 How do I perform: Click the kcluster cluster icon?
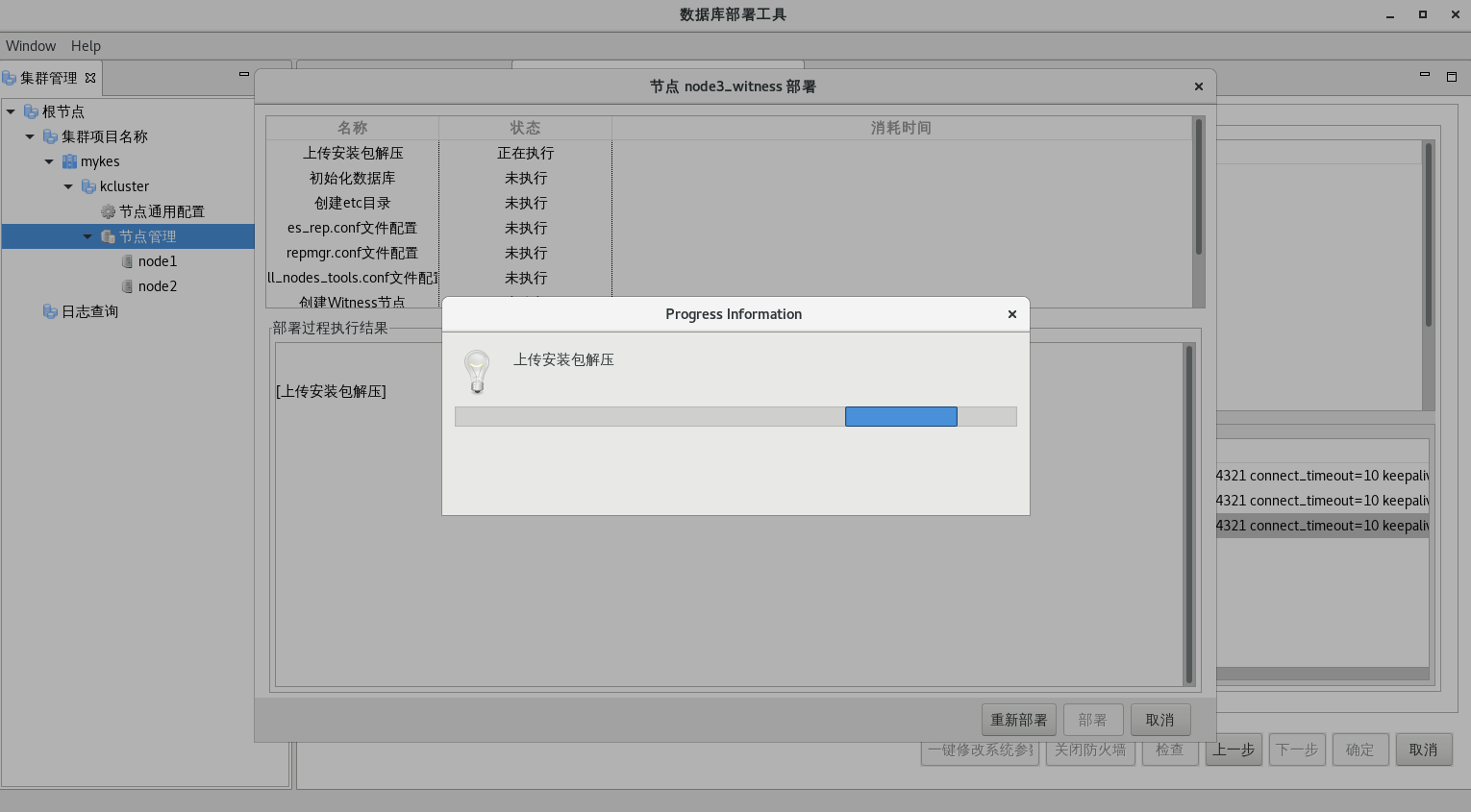click(87, 186)
